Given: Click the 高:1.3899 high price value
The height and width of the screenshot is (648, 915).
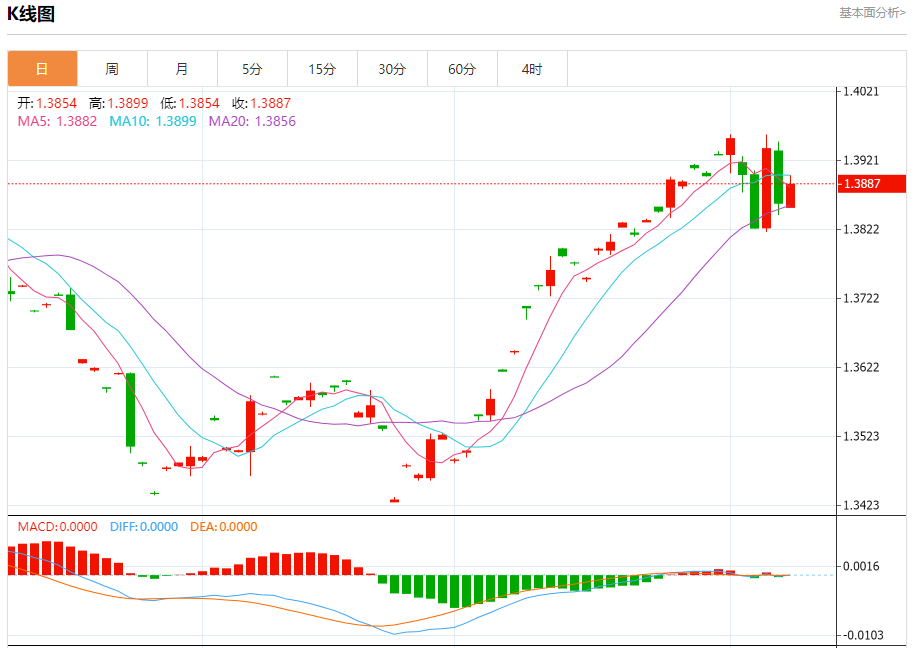Looking at the screenshot, I should [x=118, y=103].
